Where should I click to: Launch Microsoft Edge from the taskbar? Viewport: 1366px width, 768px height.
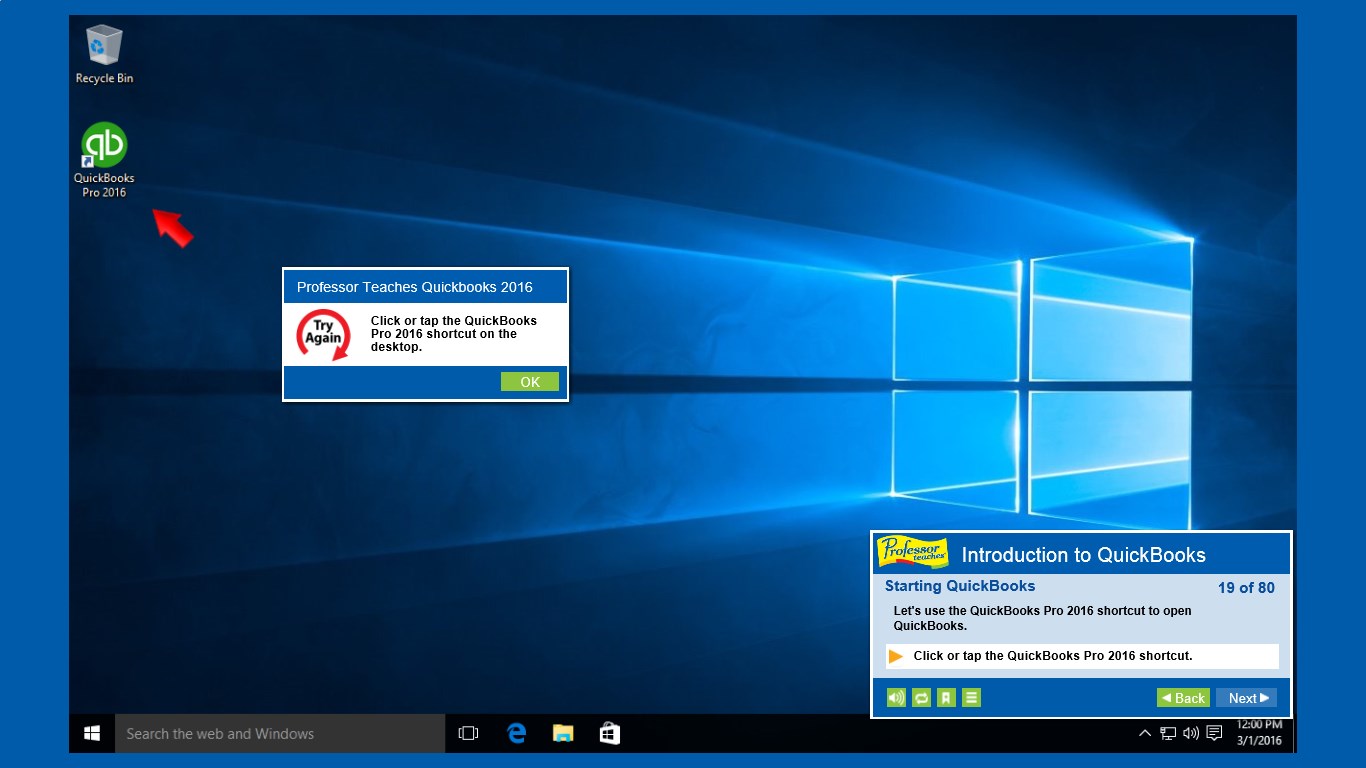516,733
